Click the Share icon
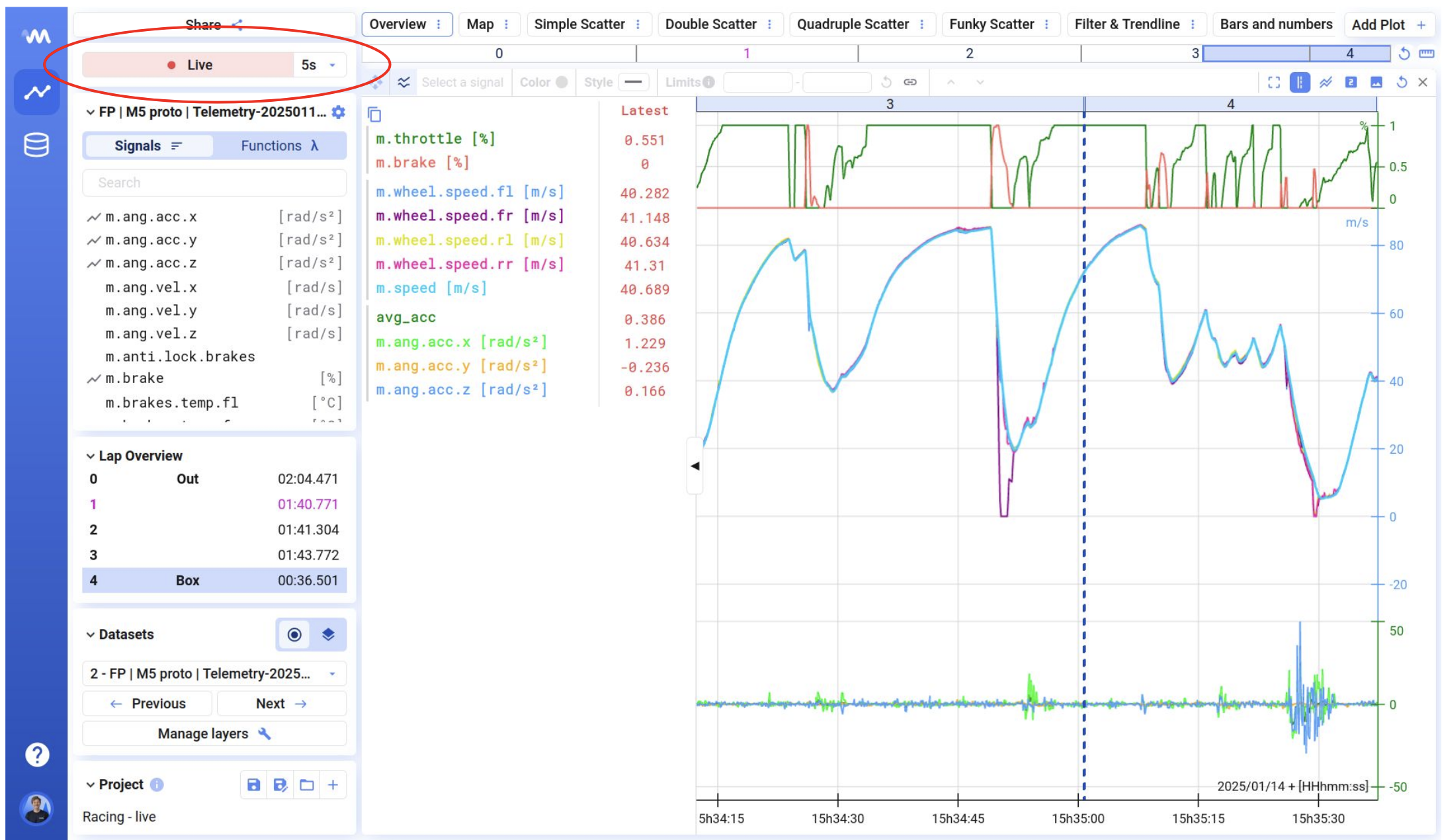The width and height of the screenshot is (1442, 840). tap(237, 25)
